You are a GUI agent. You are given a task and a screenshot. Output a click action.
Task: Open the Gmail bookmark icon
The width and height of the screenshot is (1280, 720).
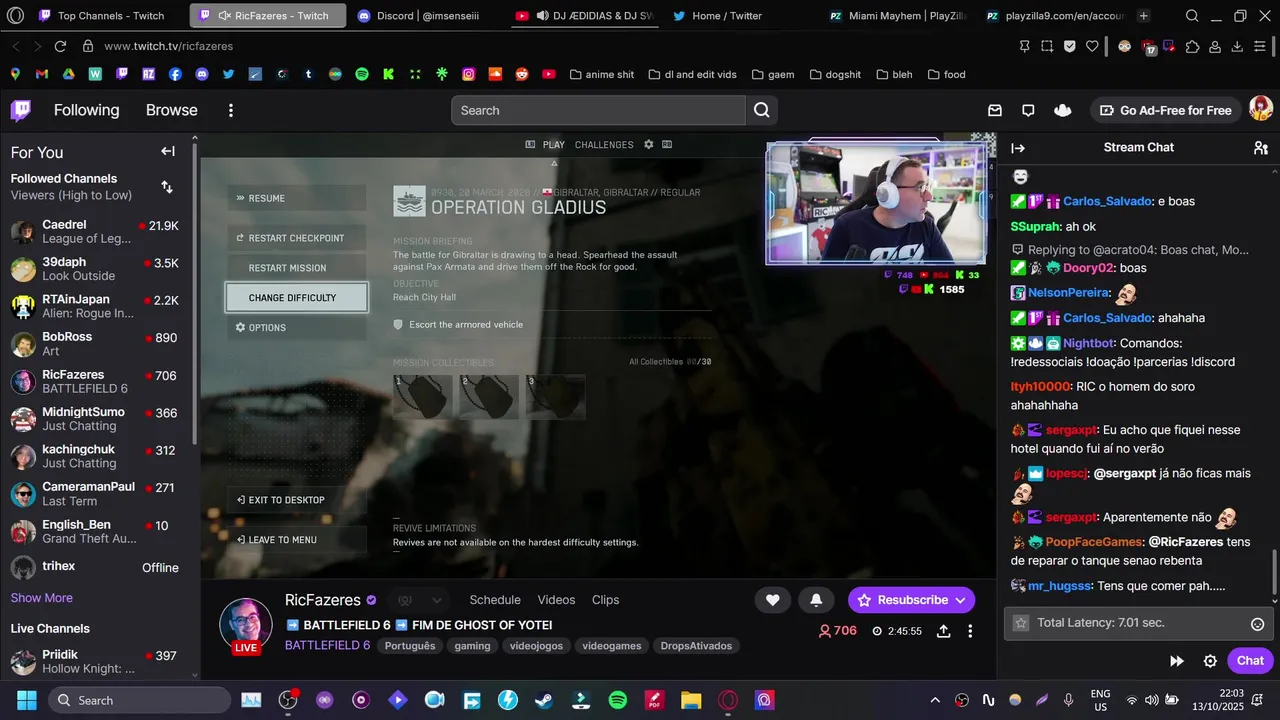(41, 74)
